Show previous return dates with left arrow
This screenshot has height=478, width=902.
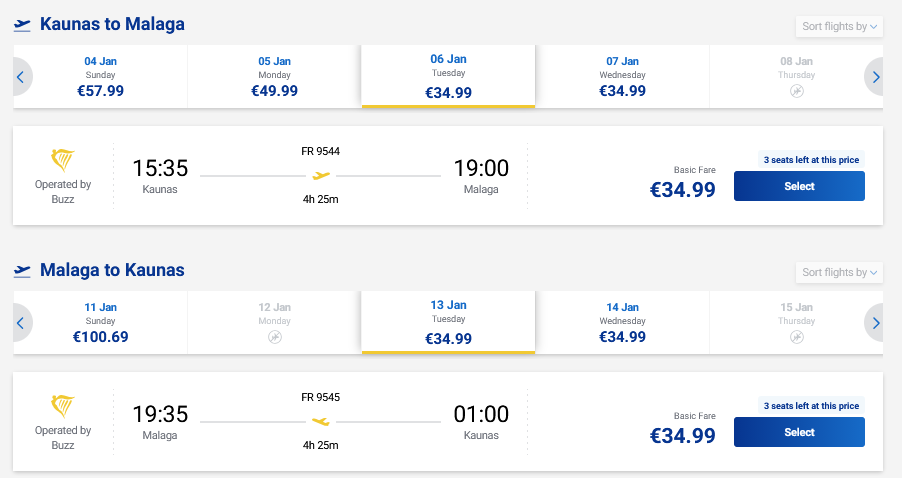pos(21,323)
